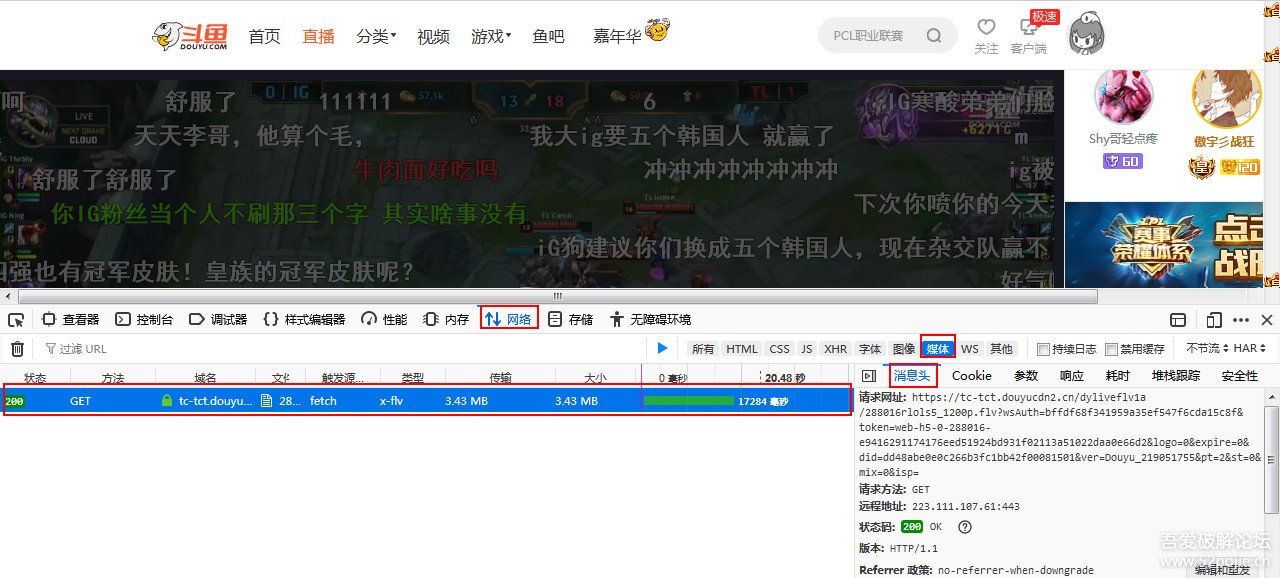Click the blue play button in the filter bar
Image resolution: width=1280 pixels, height=578 pixels.
(663, 348)
